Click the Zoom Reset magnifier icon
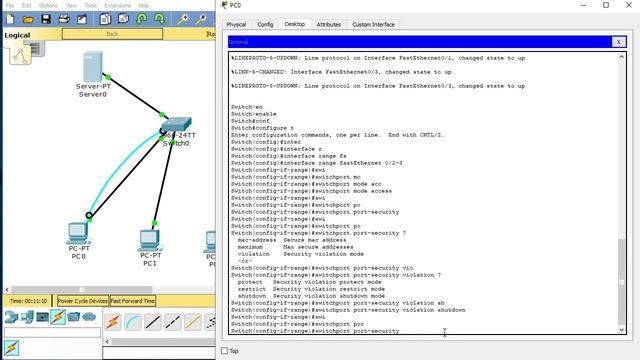The height and width of the screenshot is (360, 640). pos(201,19)
